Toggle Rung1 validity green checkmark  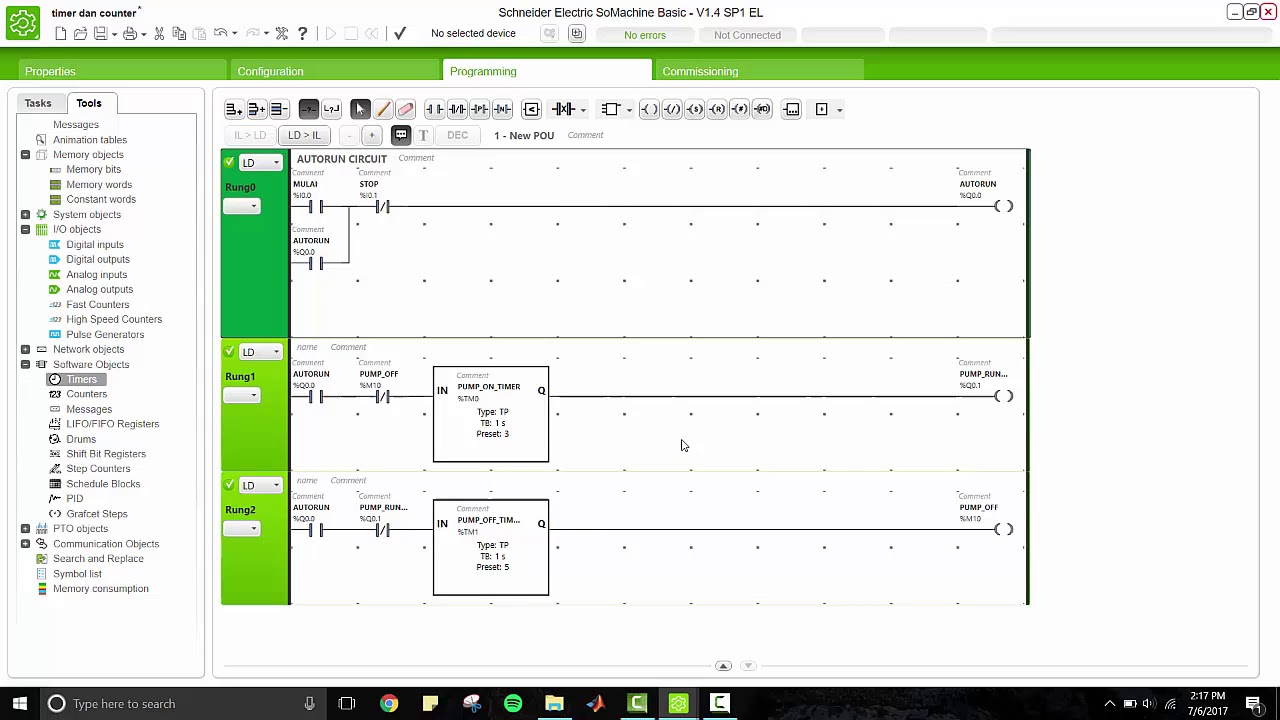[x=229, y=351]
